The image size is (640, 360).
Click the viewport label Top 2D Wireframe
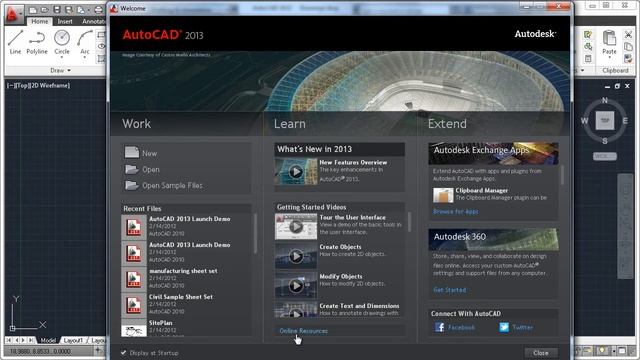[x=38, y=85]
